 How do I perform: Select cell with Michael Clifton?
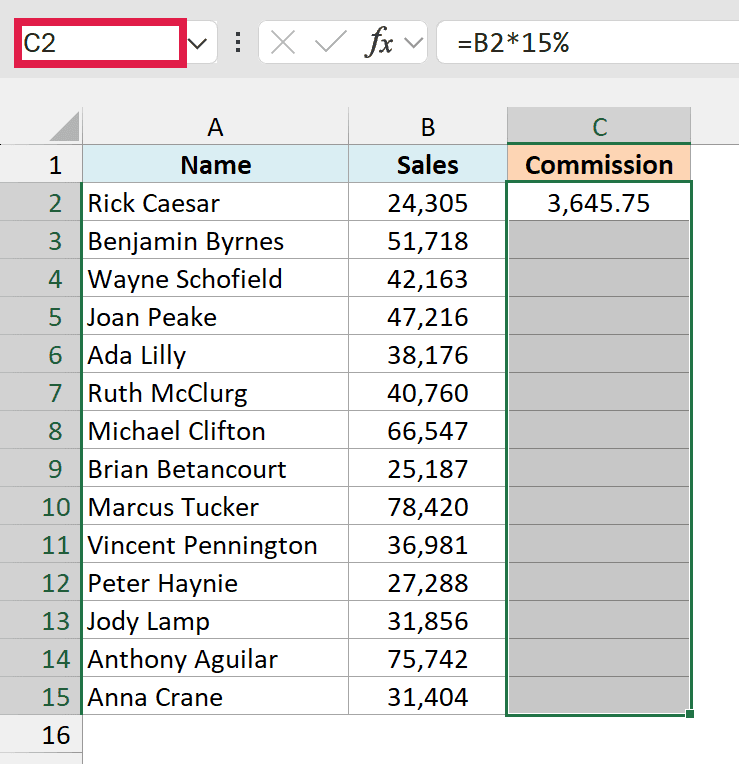[215, 431]
